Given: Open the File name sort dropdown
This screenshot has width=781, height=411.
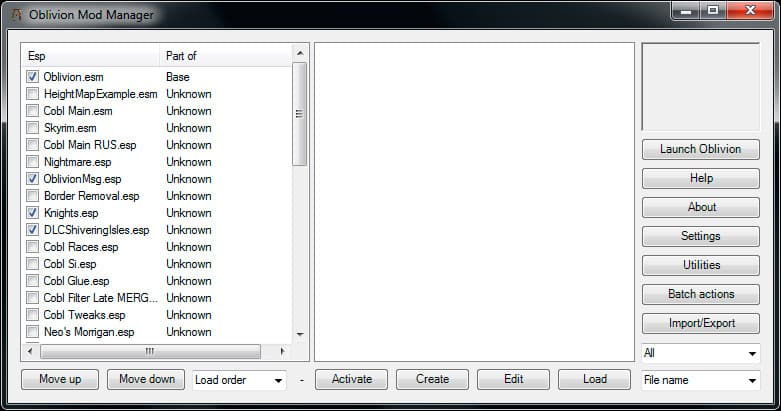Looking at the screenshot, I should [701, 380].
